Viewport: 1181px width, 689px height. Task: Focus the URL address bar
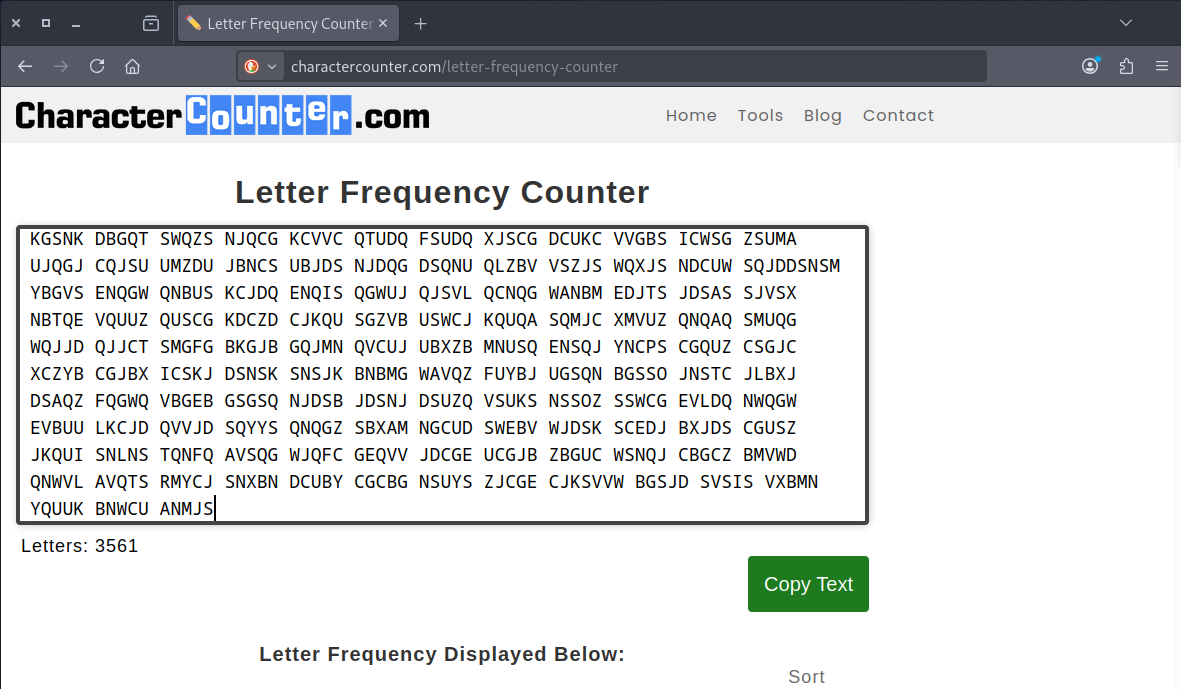point(630,67)
